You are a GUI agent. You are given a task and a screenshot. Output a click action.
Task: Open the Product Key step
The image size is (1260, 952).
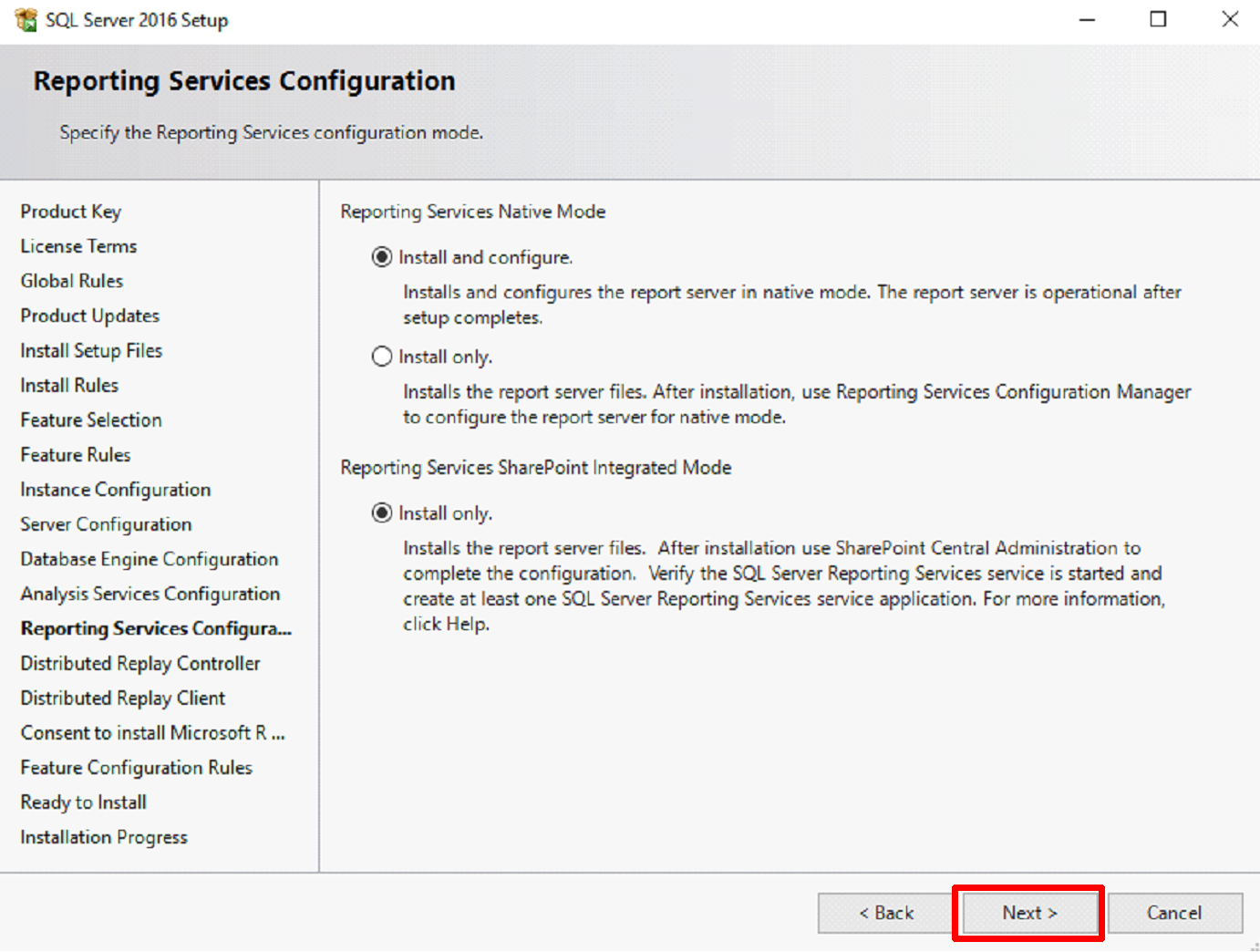(70, 212)
